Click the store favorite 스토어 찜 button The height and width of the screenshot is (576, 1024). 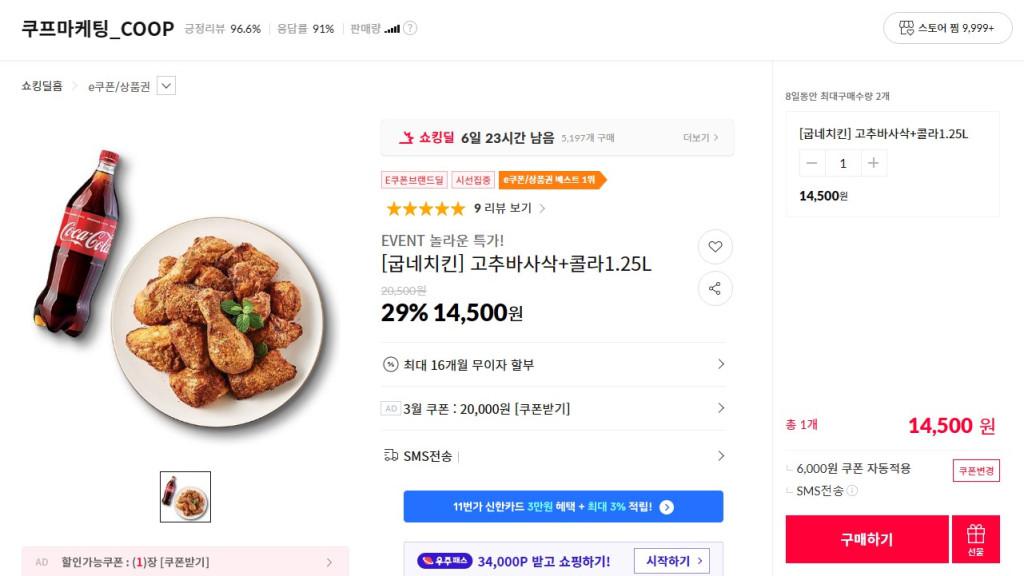pyautogui.click(x=947, y=28)
